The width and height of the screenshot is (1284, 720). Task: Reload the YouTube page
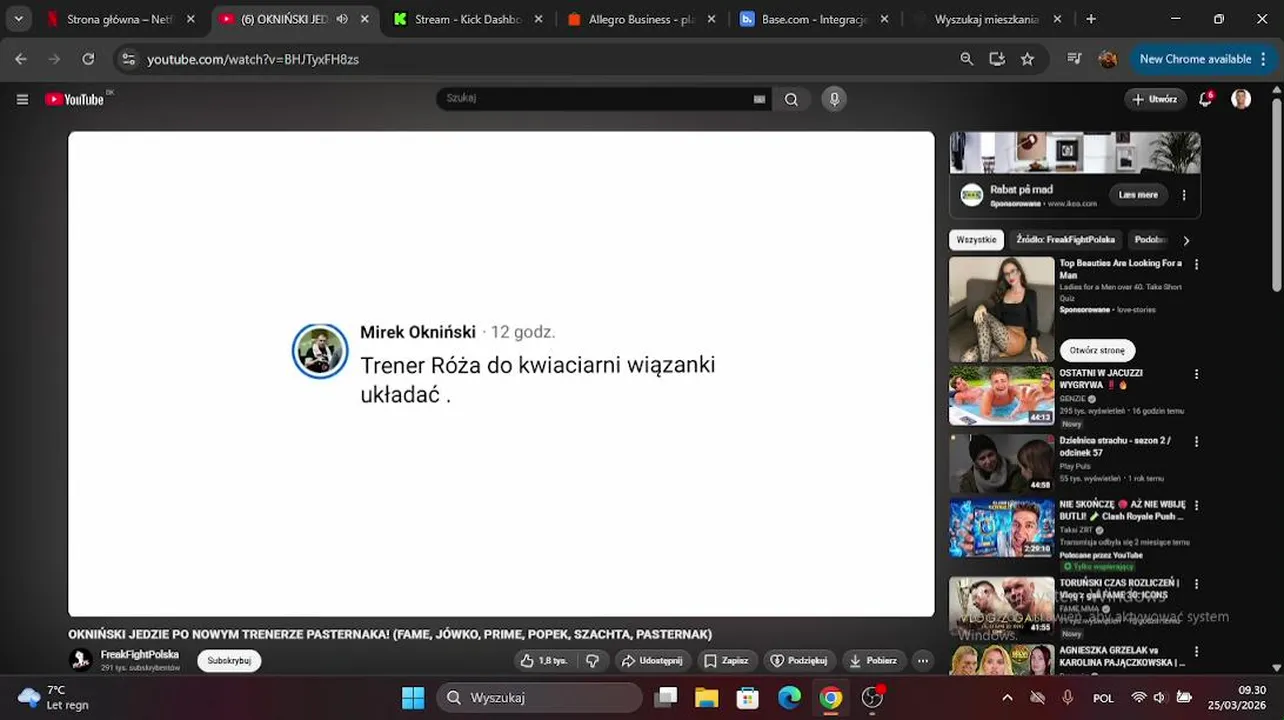point(88,59)
